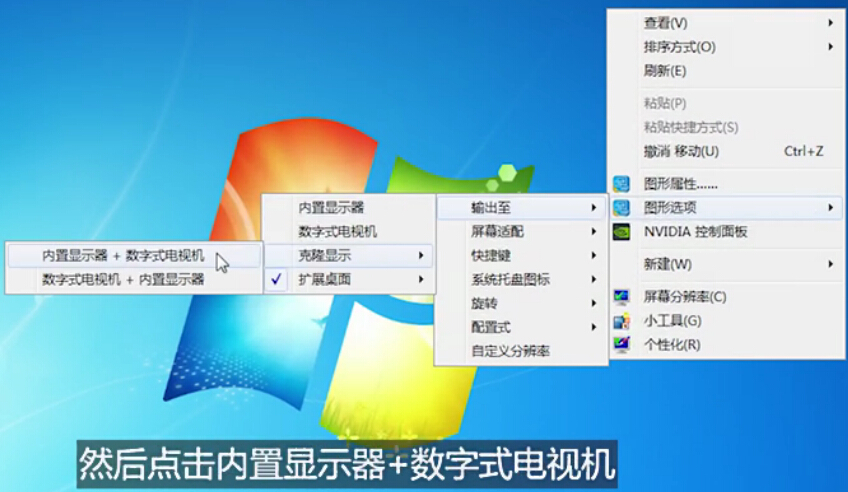Click the 屏幕分辨率 monitor icon

pos(622,297)
